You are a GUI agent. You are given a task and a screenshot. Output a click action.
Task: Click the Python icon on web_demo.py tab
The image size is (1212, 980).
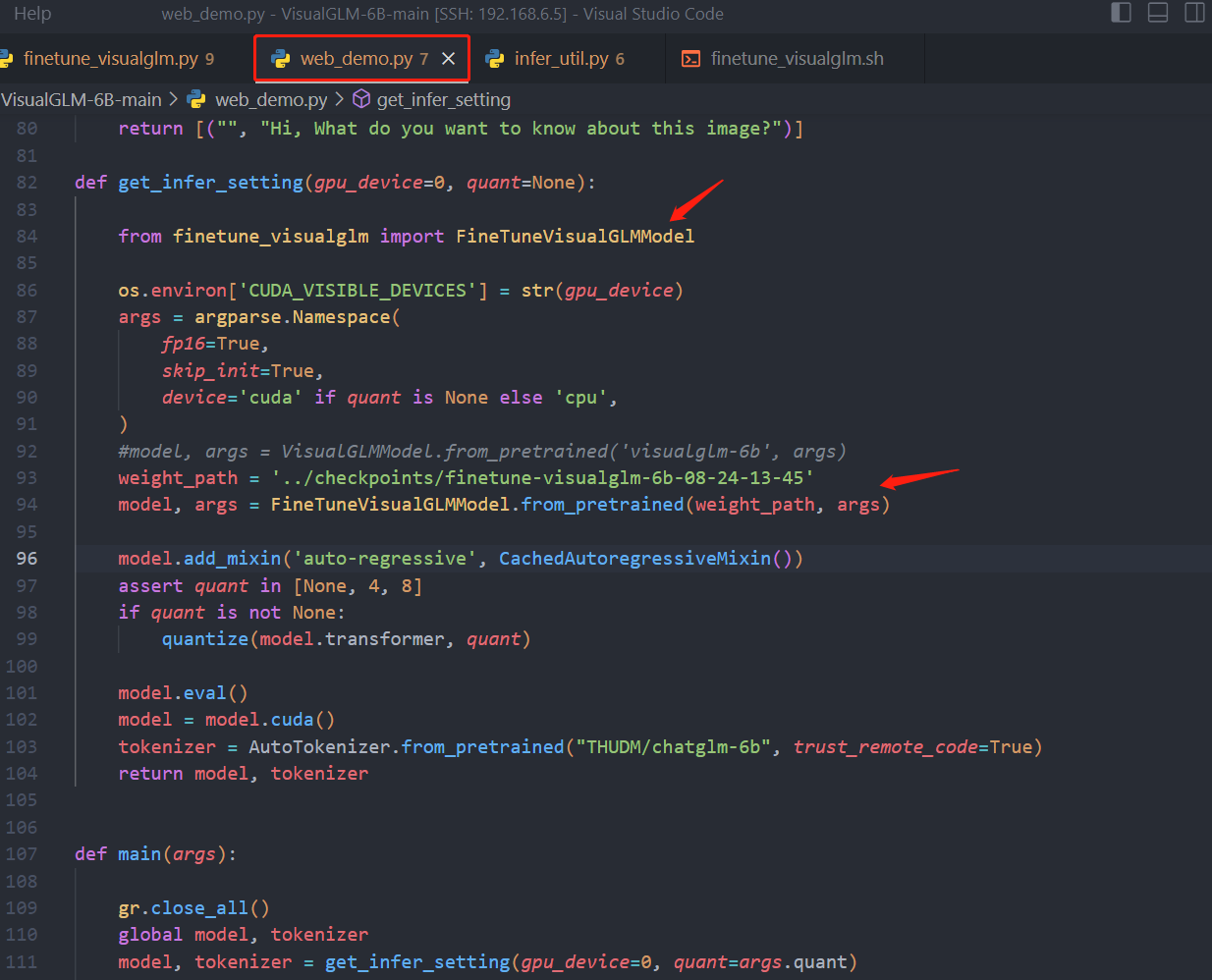tap(282, 58)
